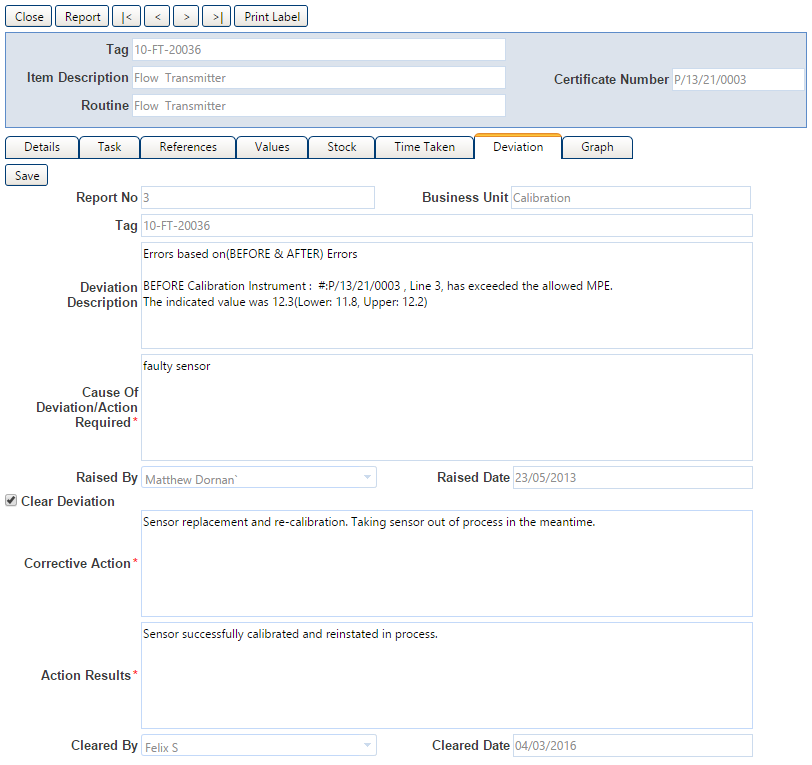Uncheck the Clear Deviation checkbox
The height and width of the screenshot is (765, 812).
[x=11, y=500]
